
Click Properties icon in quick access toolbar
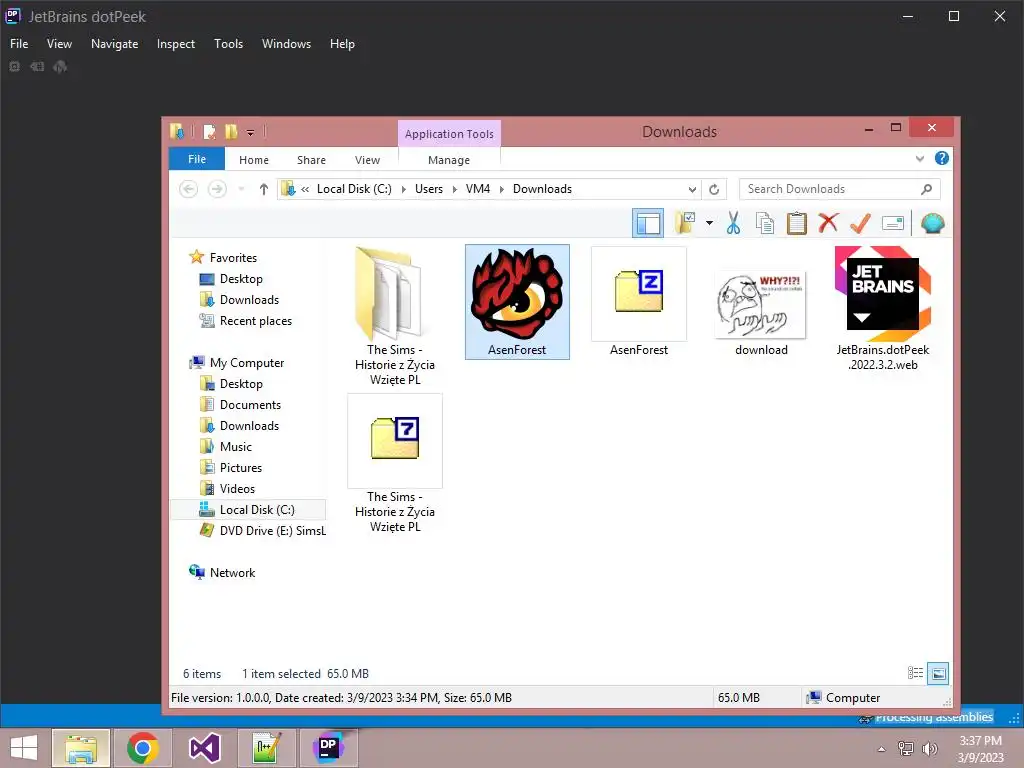pyautogui.click(x=209, y=132)
